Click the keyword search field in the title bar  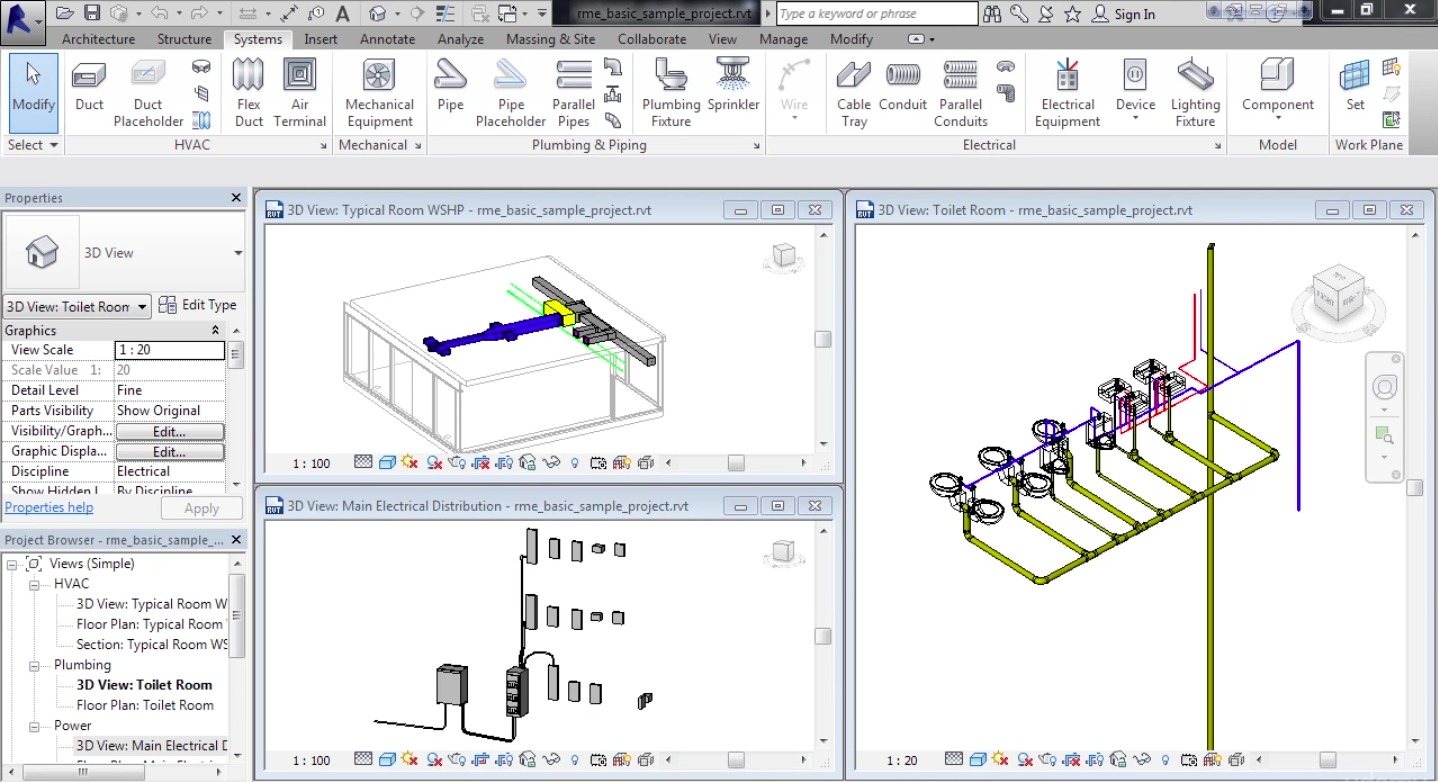[875, 13]
